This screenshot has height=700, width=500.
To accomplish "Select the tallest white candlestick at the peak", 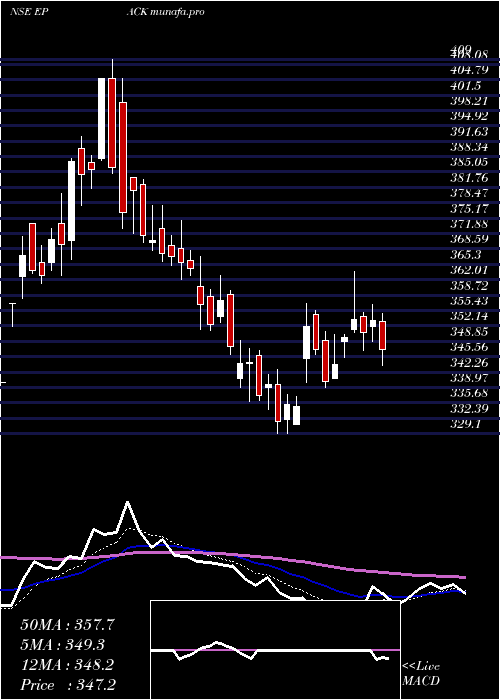I will click(102, 118).
